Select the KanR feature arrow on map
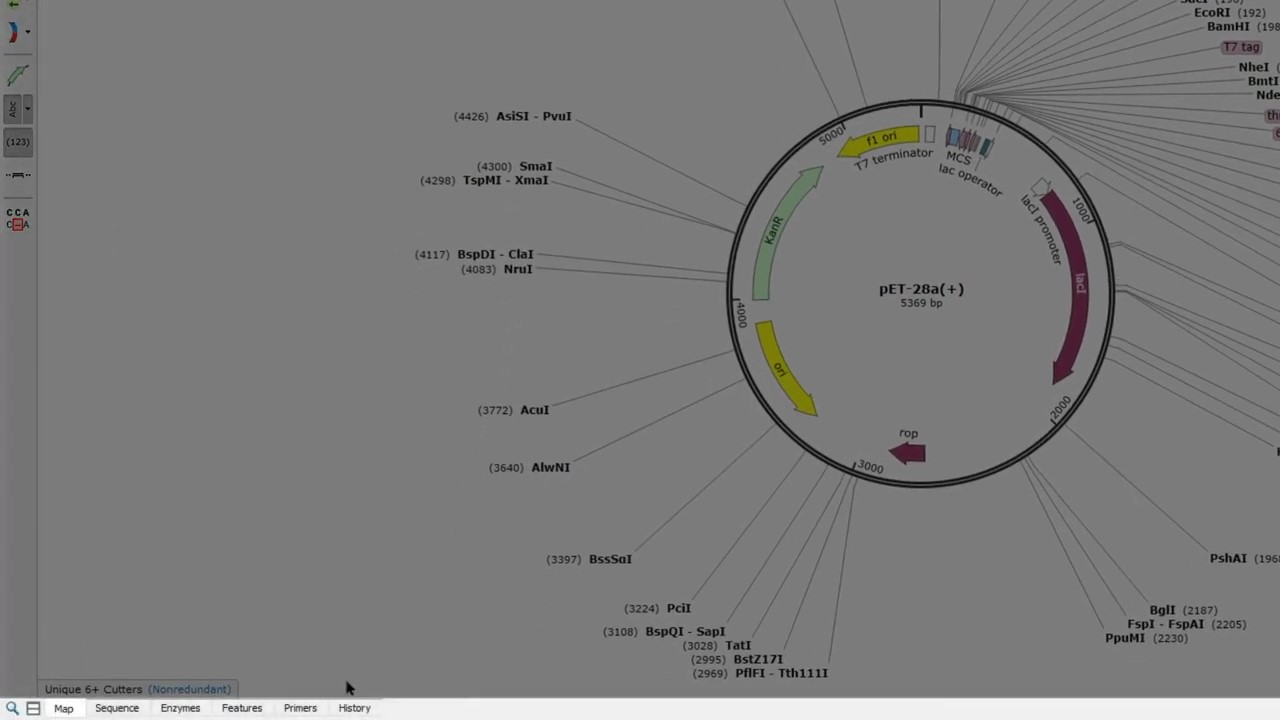1280x720 pixels. tap(779, 232)
